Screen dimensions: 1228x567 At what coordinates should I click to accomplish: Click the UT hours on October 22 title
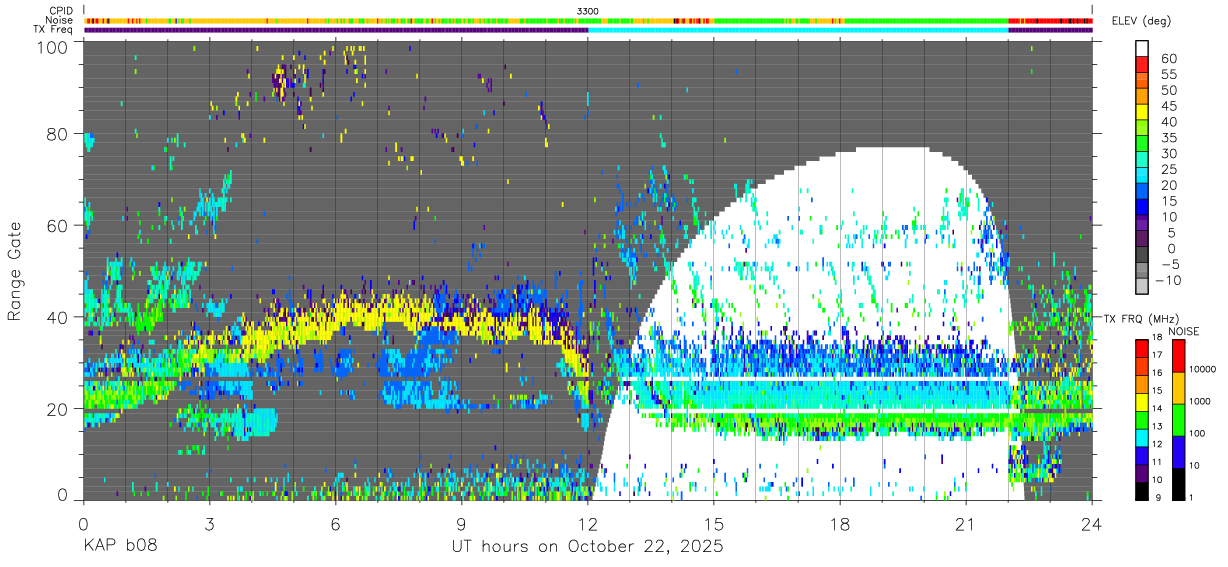click(x=588, y=547)
